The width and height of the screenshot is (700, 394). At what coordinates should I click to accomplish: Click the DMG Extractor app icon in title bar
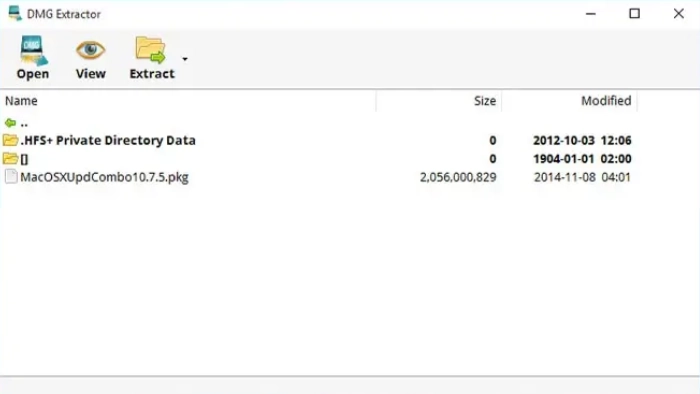click(x=15, y=13)
